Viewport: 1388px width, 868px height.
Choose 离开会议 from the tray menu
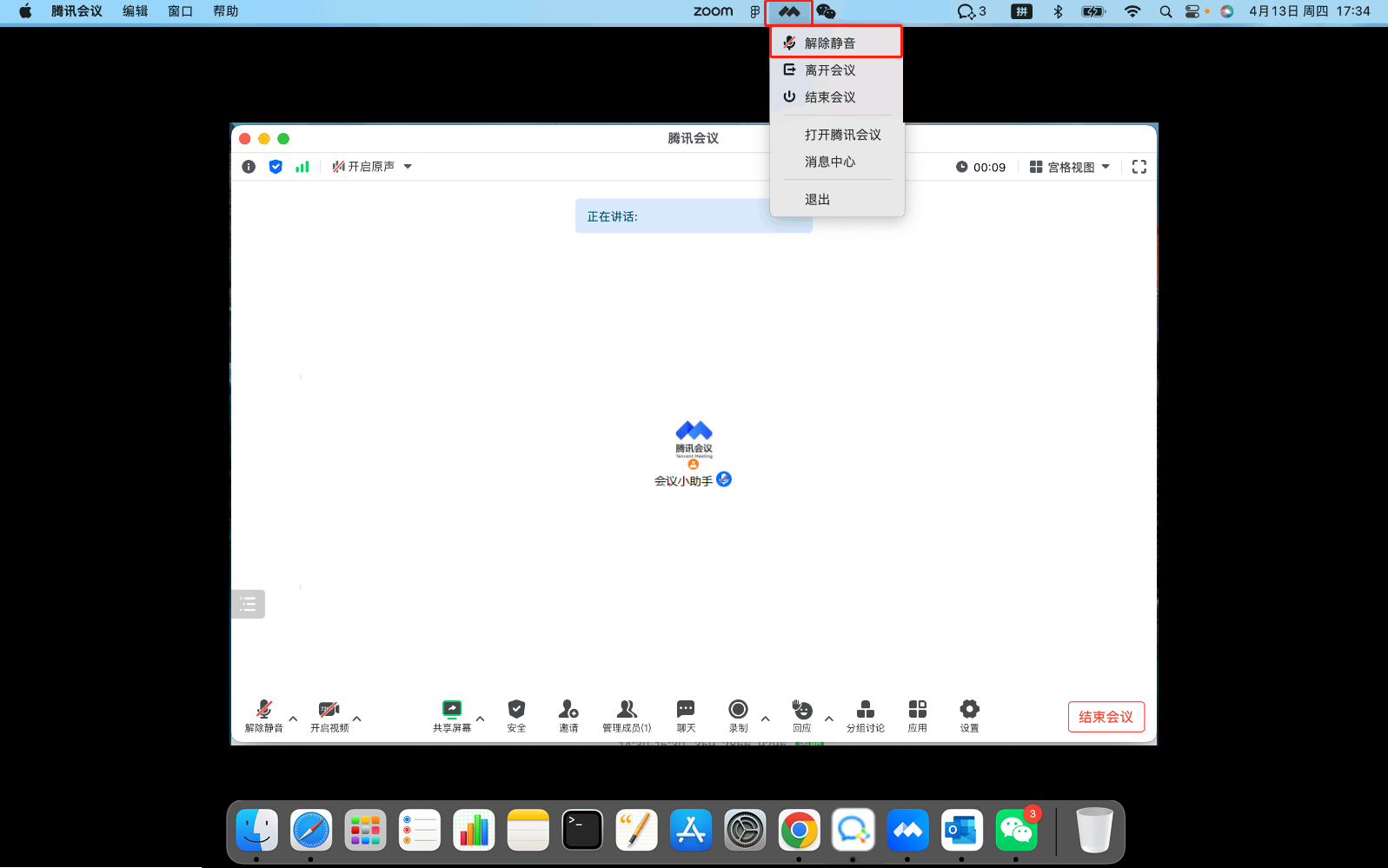(x=836, y=70)
